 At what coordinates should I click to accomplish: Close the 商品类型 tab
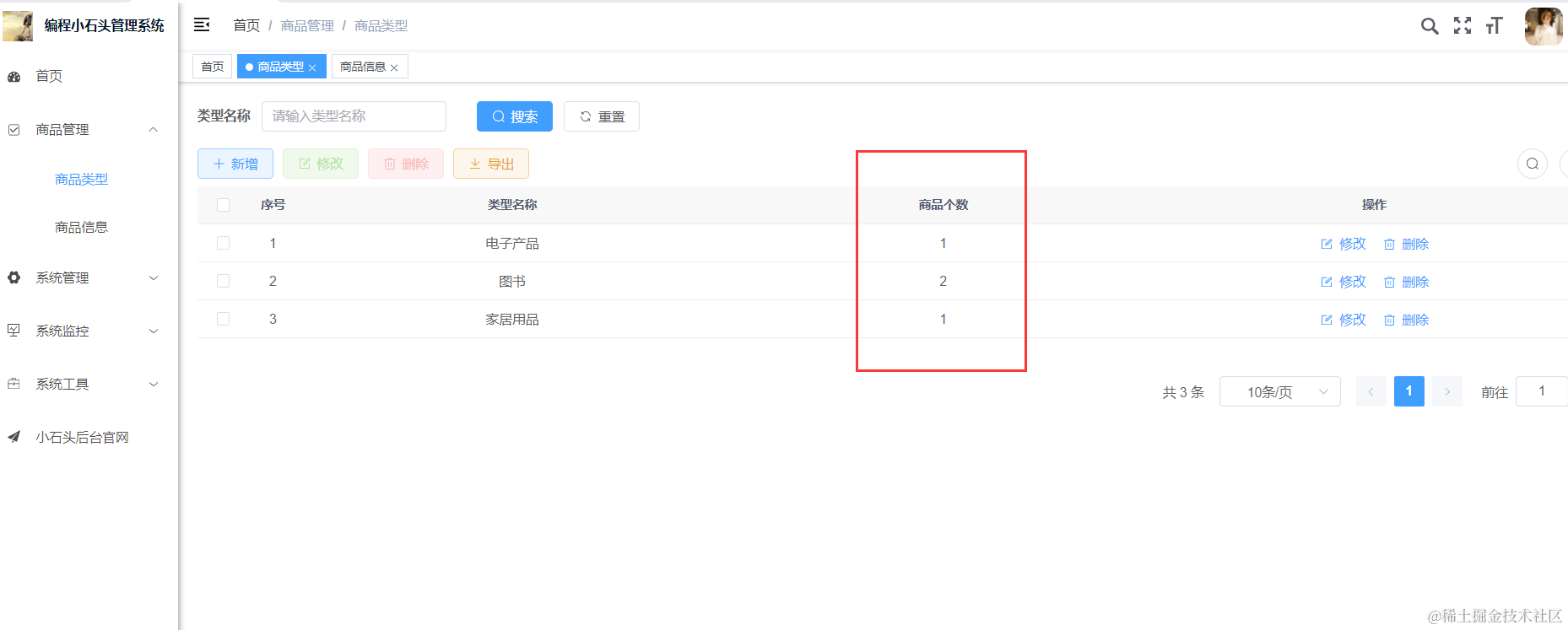(x=312, y=67)
